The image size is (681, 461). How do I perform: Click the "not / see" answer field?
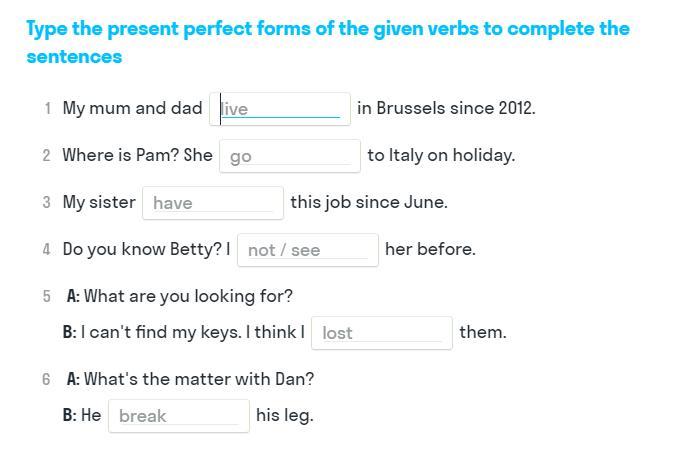click(307, 250)
